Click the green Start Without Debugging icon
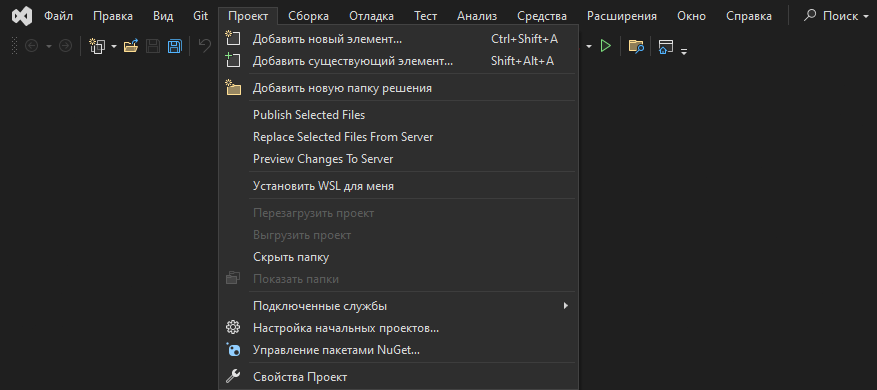 (605, 46)
